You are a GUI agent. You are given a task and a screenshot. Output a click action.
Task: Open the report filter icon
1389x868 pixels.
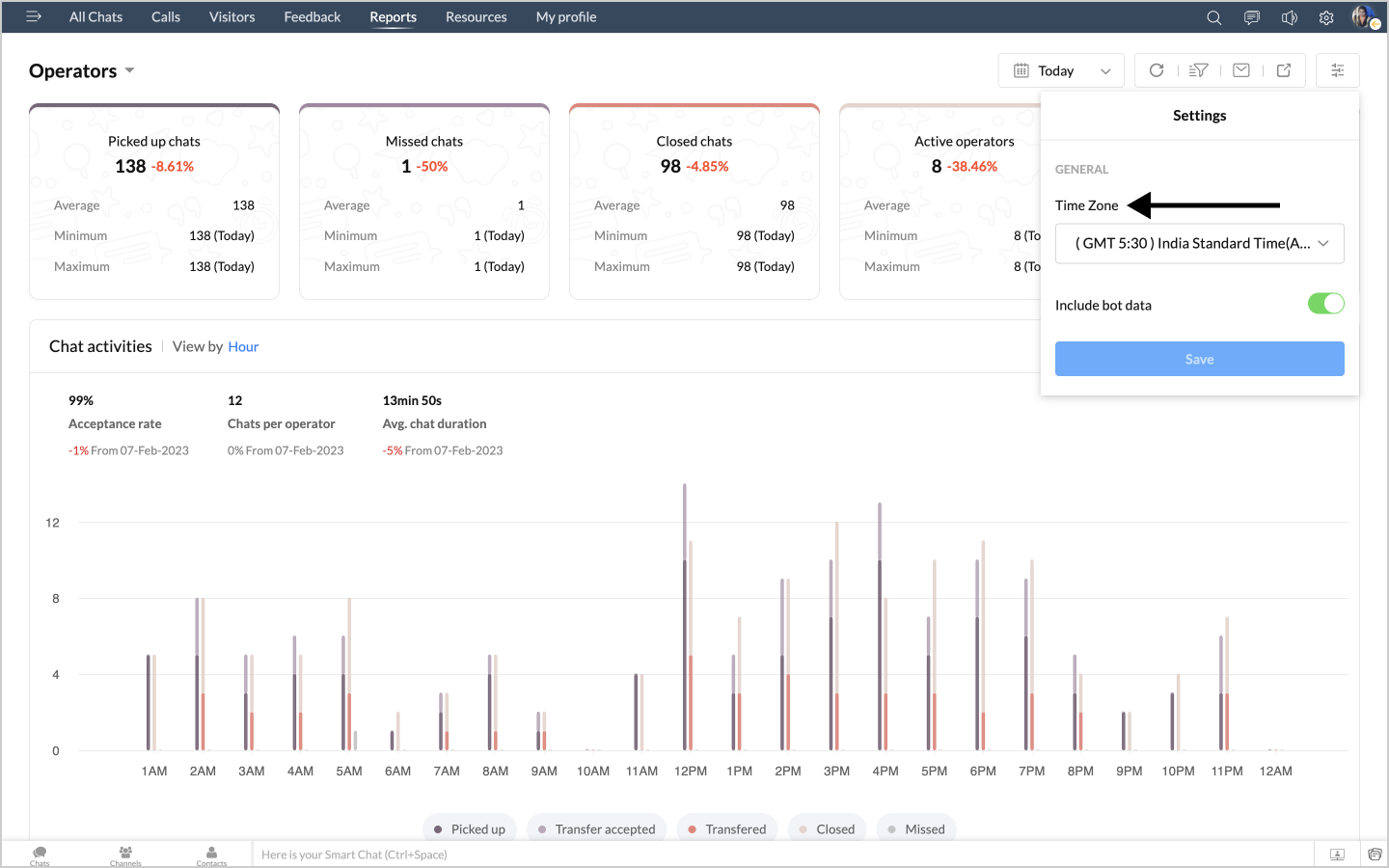[x=1199, y=70]
